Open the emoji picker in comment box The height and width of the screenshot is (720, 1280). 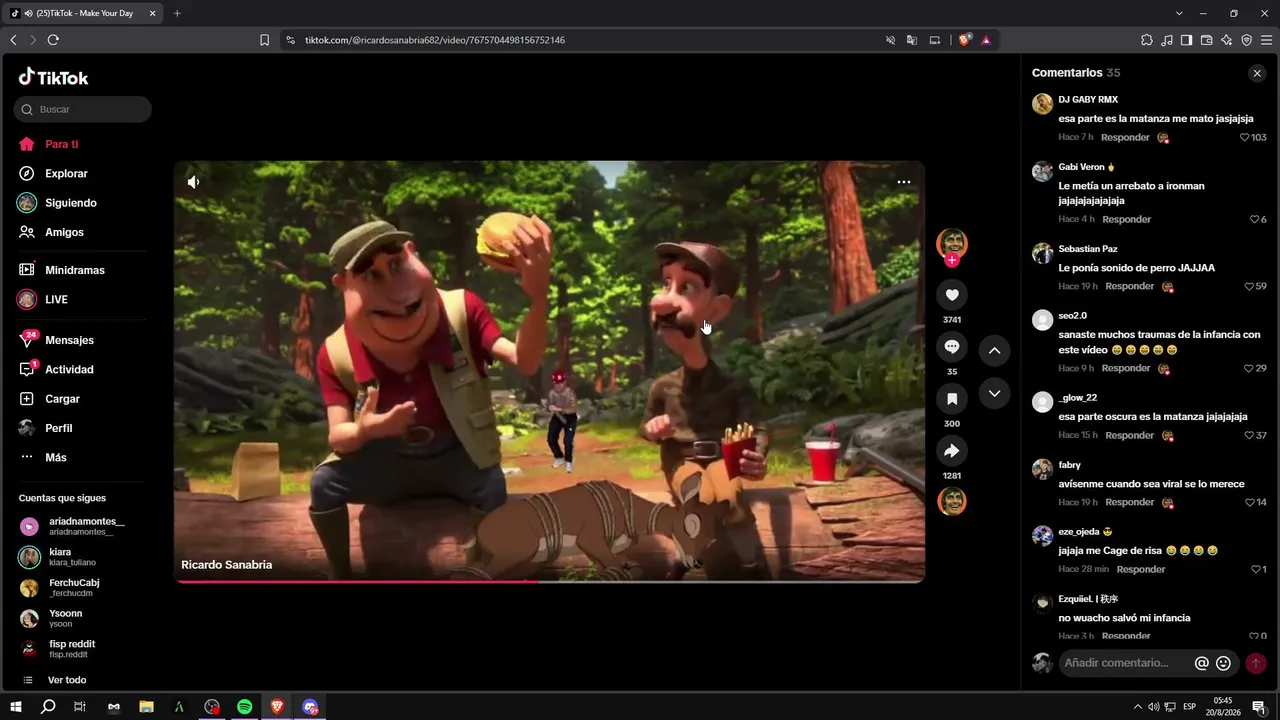click(x=1223, y=663)
